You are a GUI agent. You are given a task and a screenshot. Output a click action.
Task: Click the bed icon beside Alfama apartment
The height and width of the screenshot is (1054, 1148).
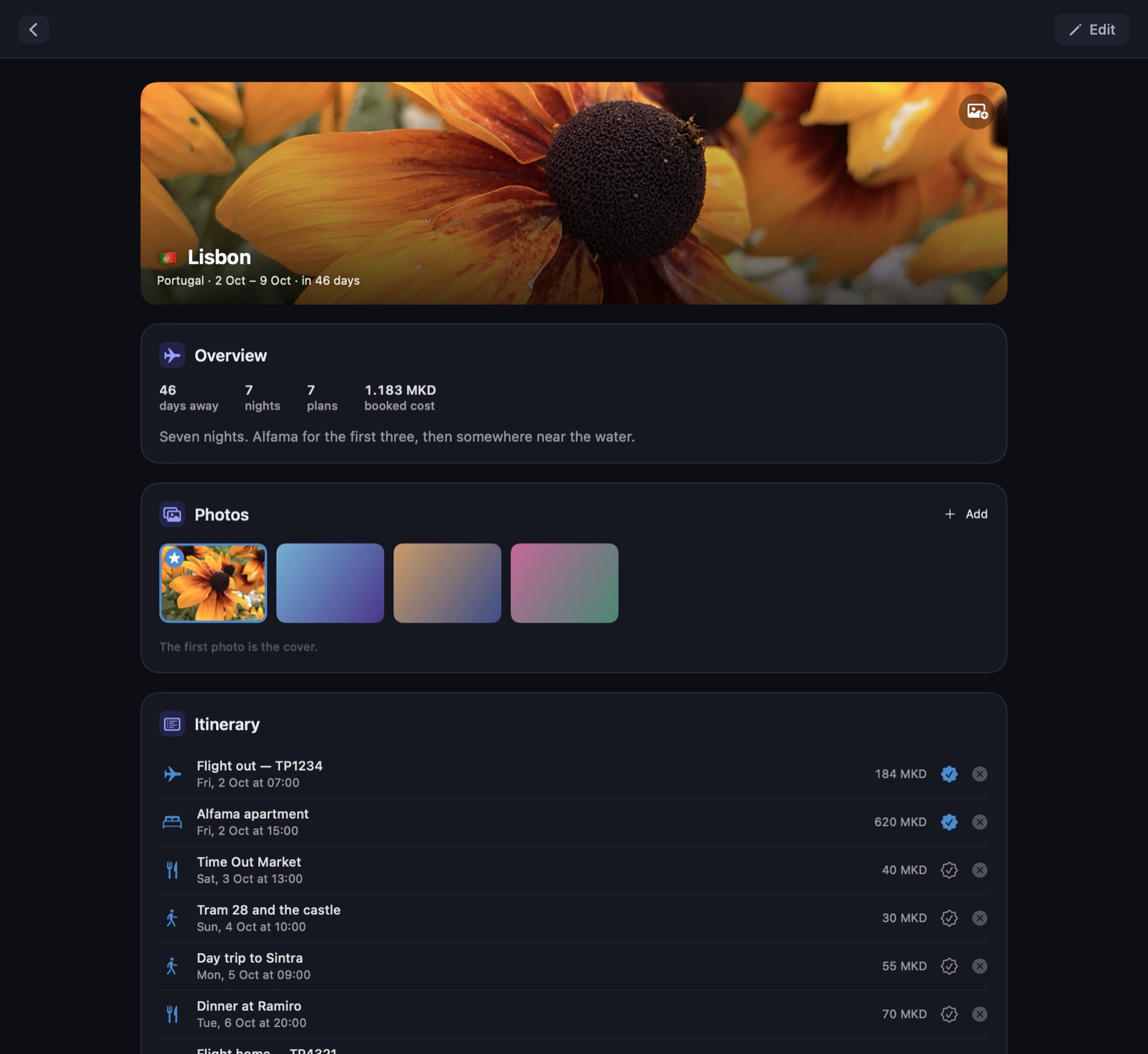coord(172,822)
